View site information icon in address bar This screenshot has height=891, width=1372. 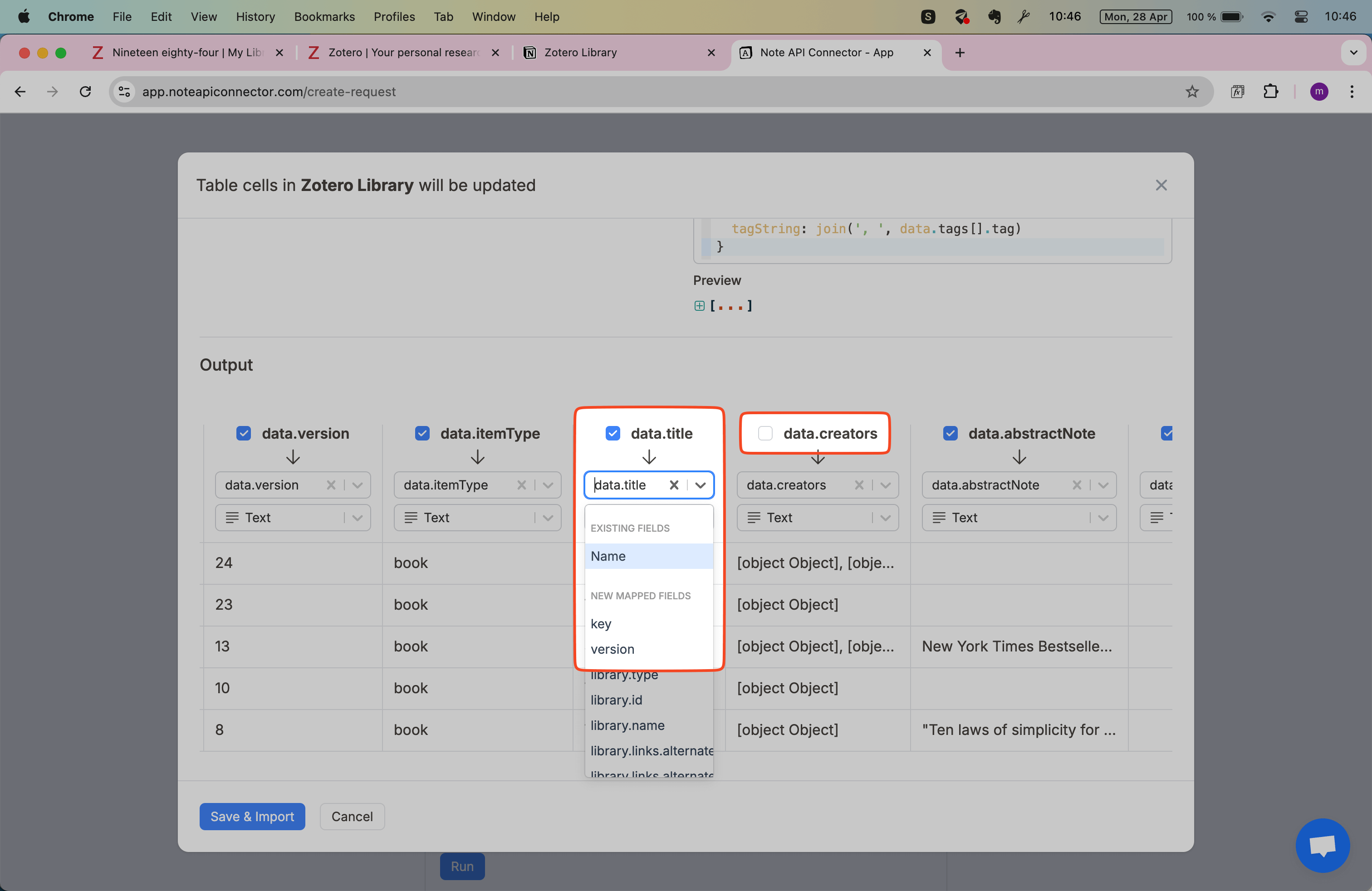tap(124, 92)
